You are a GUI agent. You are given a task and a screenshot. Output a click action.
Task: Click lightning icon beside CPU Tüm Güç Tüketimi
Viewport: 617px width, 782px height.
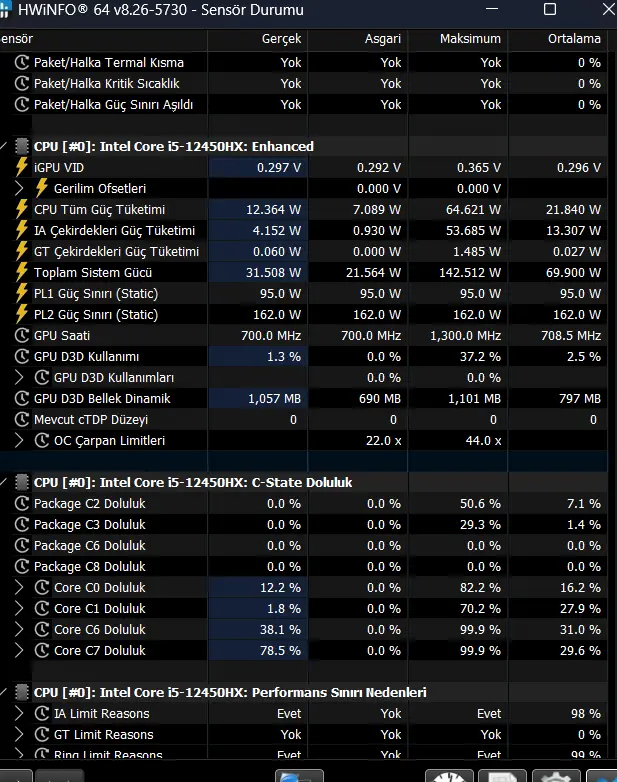pos(21,209)
